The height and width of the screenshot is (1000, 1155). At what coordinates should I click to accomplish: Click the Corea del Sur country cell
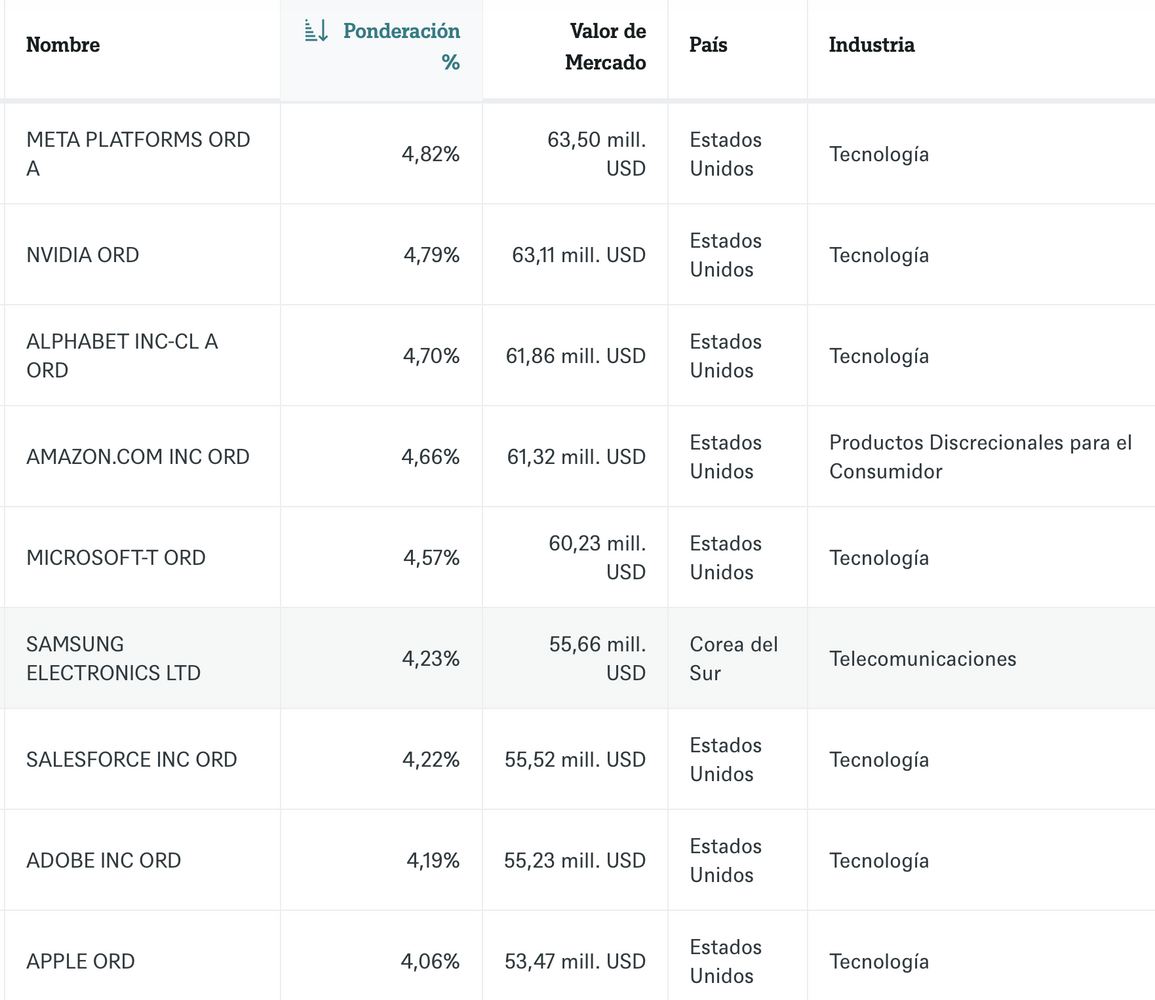(733, 659)
